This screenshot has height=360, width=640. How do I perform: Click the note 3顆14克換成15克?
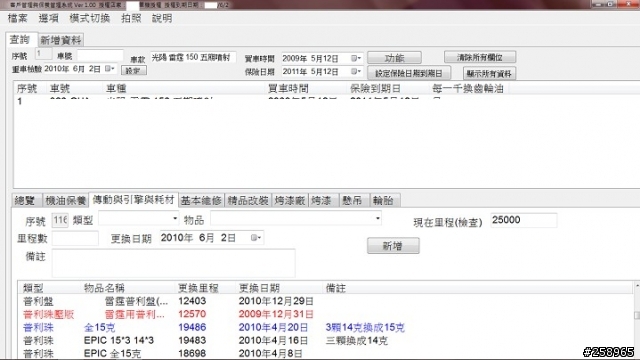pyautogui.click(x=365, y=327)
